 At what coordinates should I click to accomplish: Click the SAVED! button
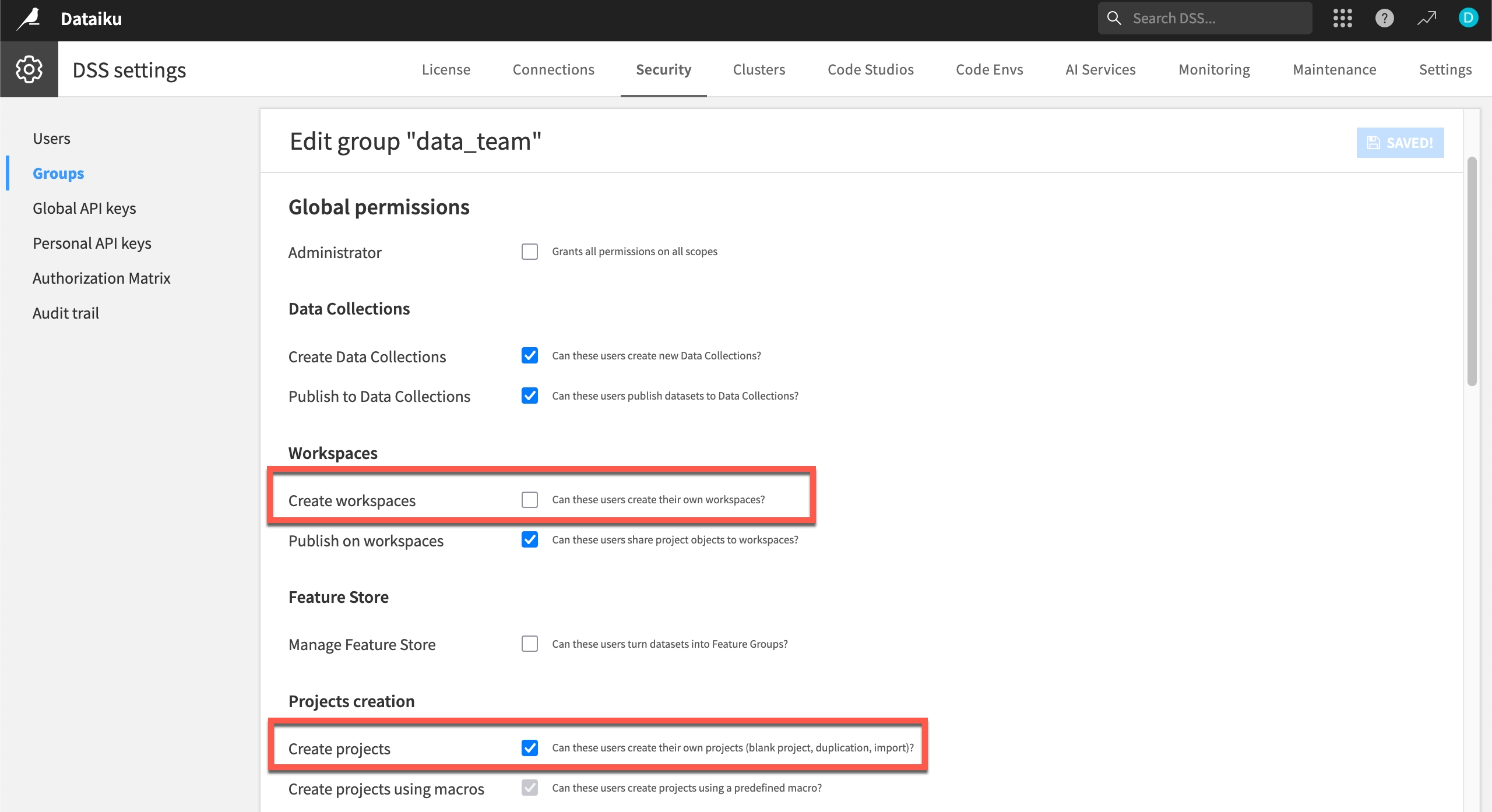(1400, 143)
